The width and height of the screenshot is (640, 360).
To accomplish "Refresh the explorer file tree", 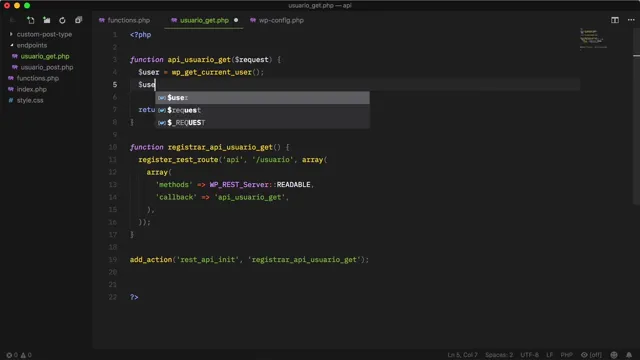I will tap(62, 20).
